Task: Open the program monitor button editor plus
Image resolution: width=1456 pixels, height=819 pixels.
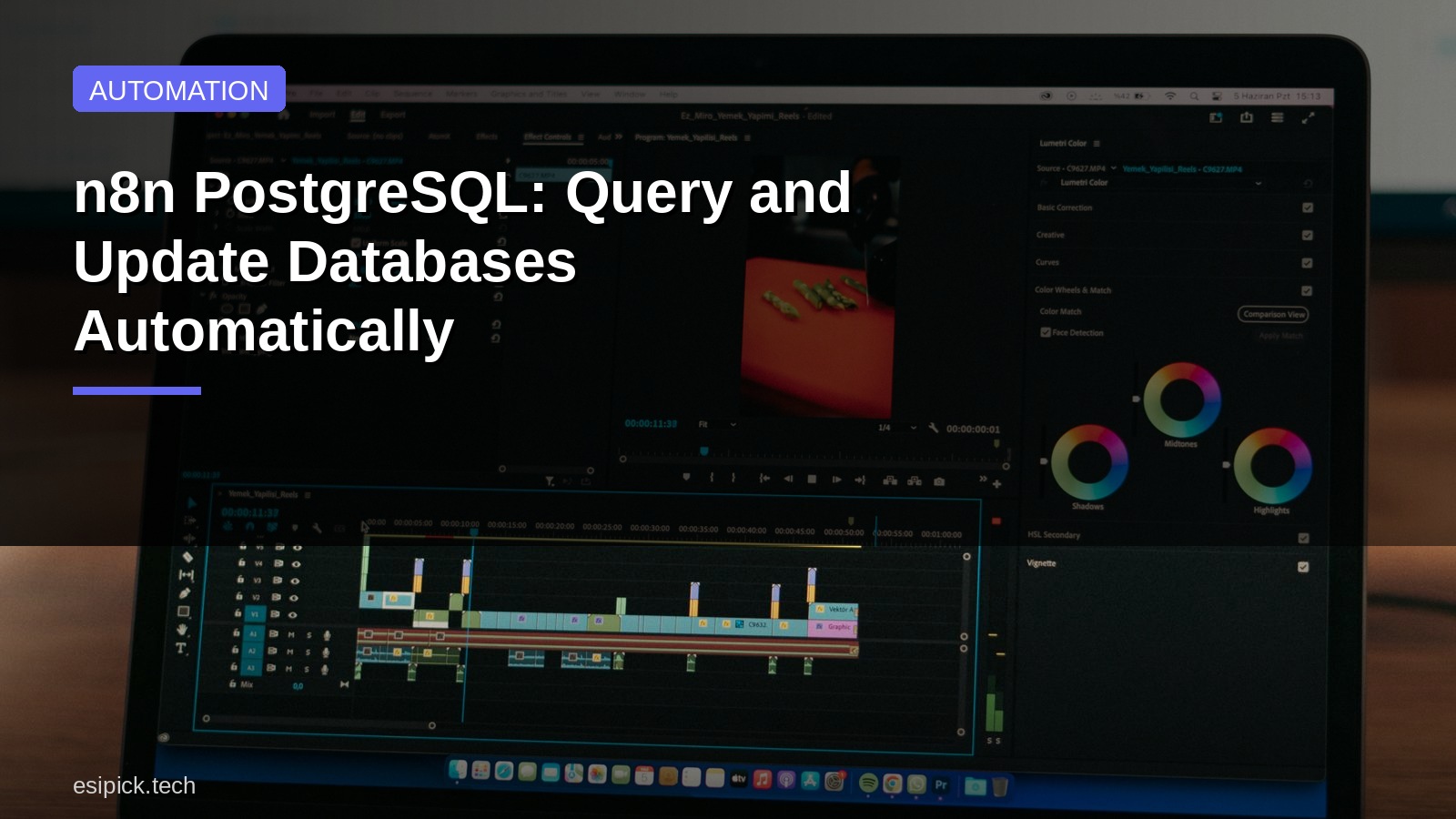Action: coord(997,484)
